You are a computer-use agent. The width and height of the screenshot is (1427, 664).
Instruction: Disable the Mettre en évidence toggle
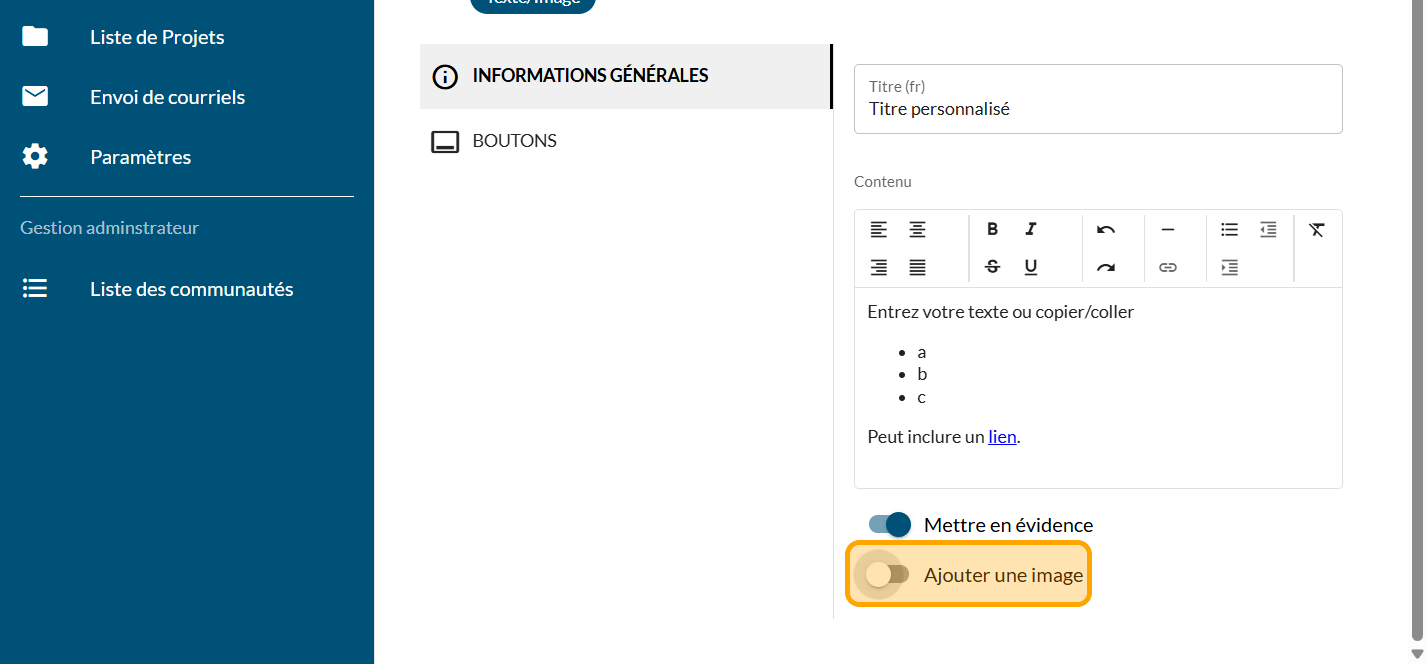889,524
